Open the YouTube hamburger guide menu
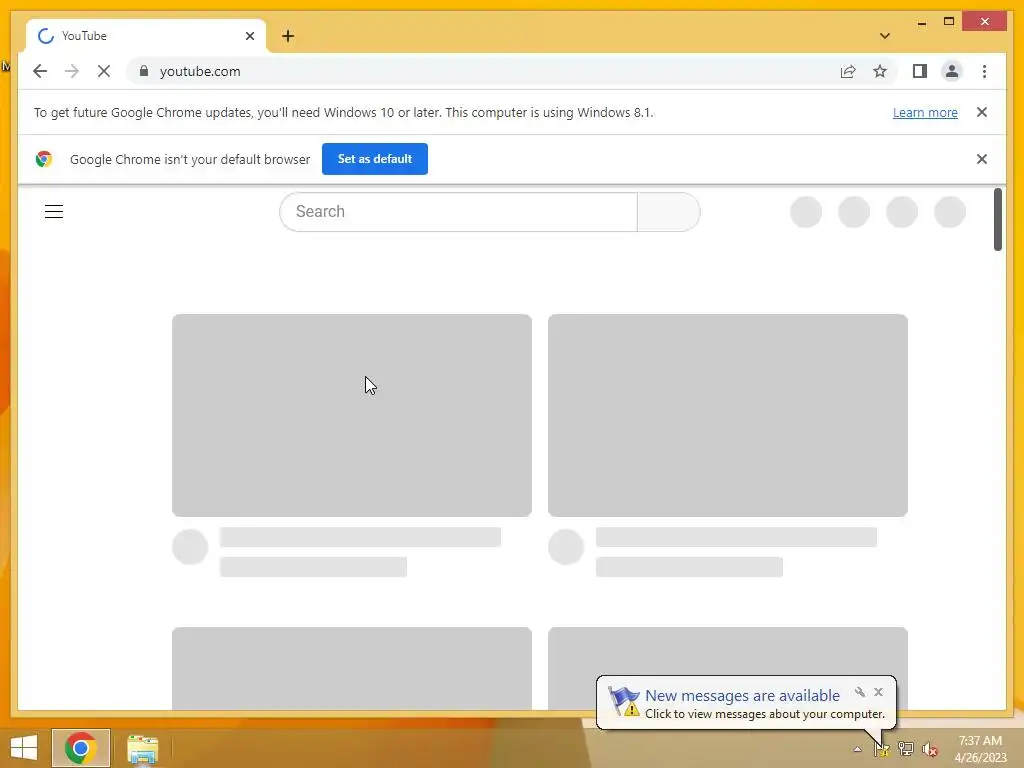The height and width of the screenshot is (768, 1024). pos(54,212)
